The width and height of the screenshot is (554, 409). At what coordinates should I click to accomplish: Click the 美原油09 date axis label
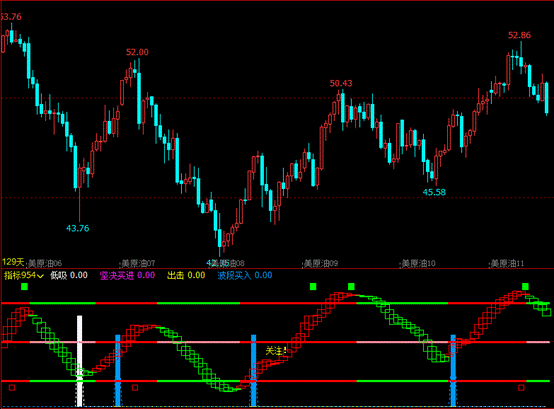[x=321, y=263]
